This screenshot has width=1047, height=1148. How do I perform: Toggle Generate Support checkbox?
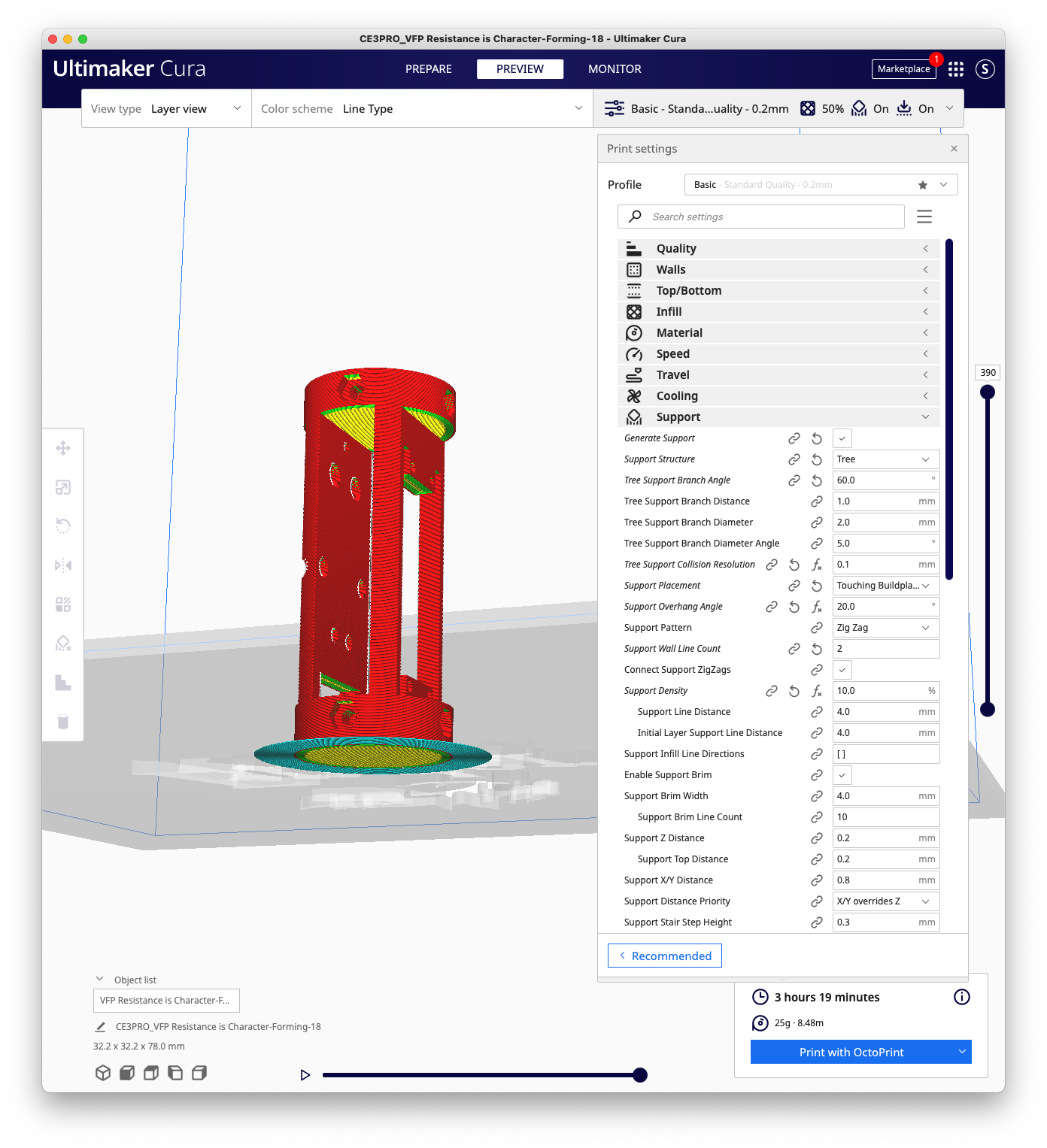tap(842, 438)
